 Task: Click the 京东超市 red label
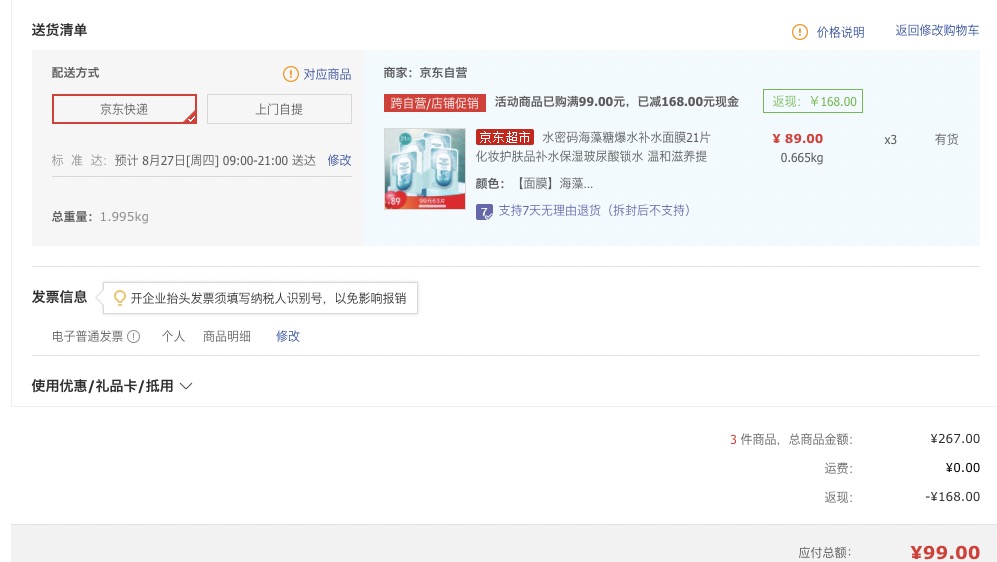504,137
